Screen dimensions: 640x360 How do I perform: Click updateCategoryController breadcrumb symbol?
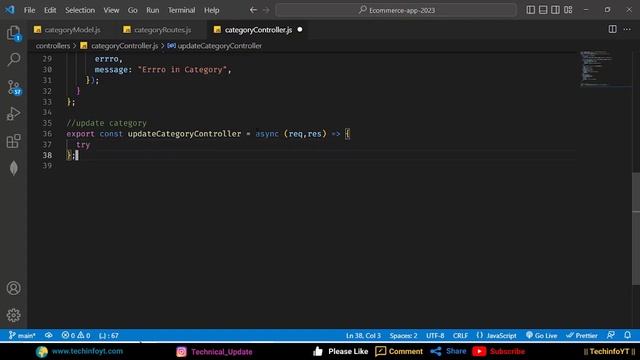tap(220, 46)
